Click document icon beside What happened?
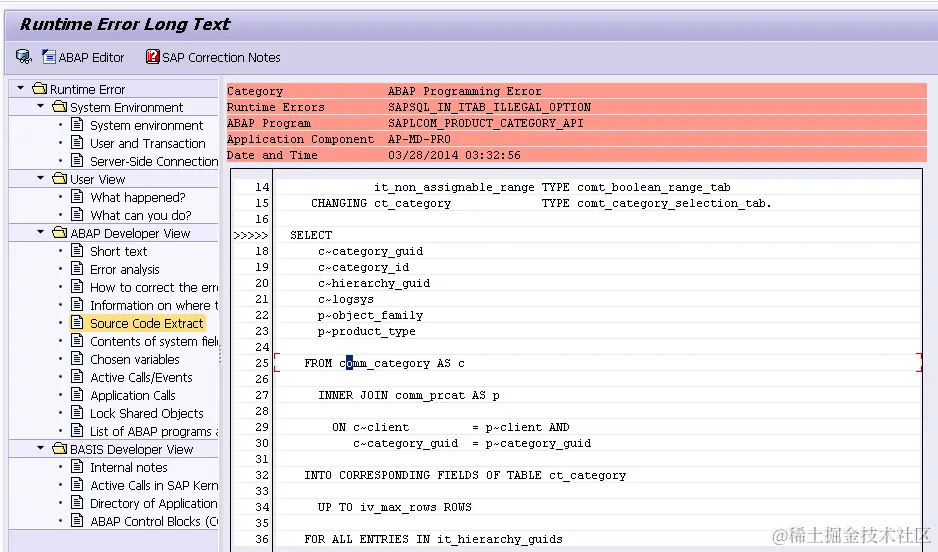938x552 pixels. click(x=77, y=196)
